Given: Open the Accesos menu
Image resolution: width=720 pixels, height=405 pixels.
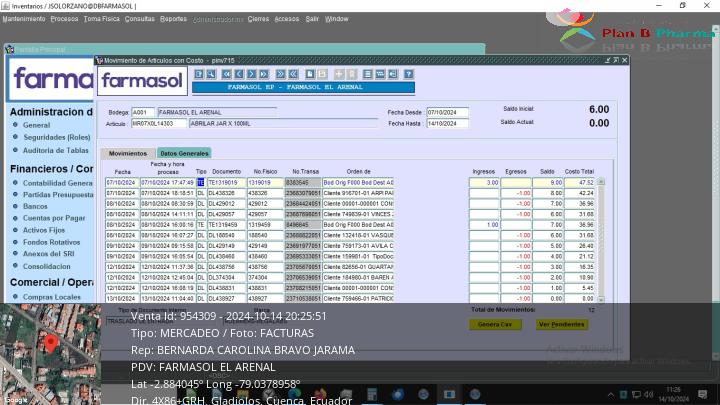Looking at the screenshot, I should tap(287, 19).
